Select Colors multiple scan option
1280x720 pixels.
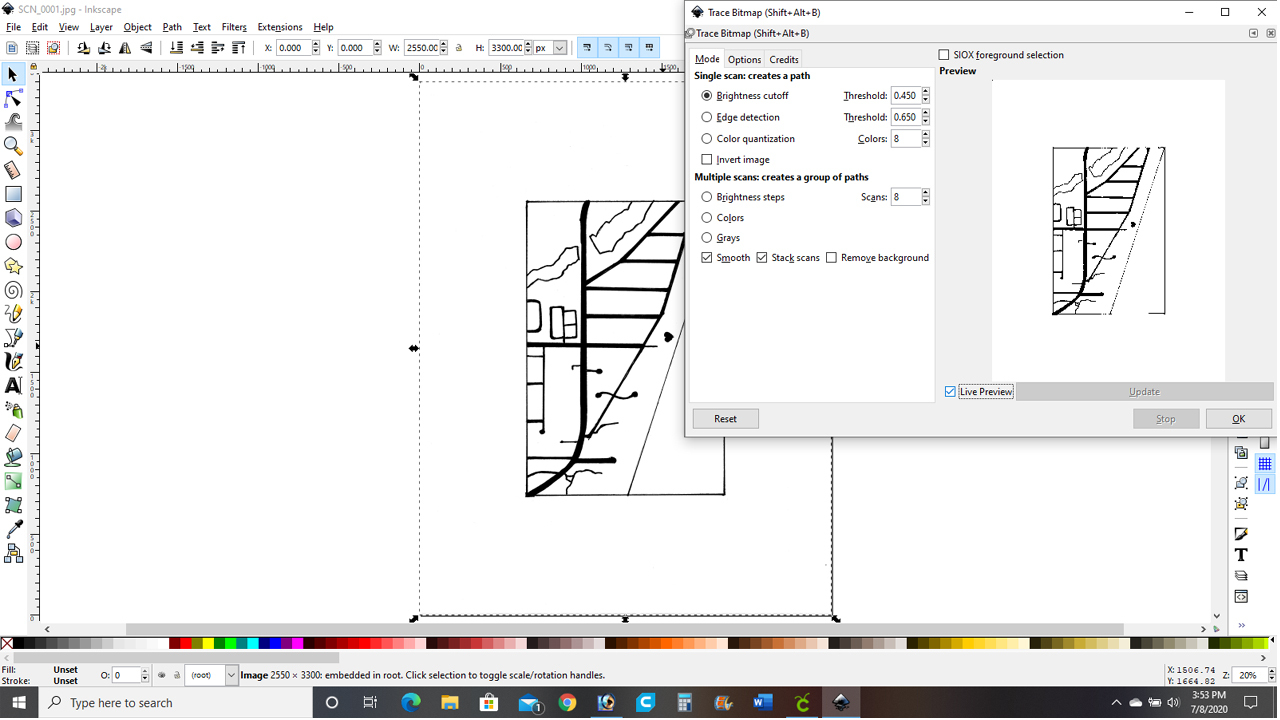(707, 218)
